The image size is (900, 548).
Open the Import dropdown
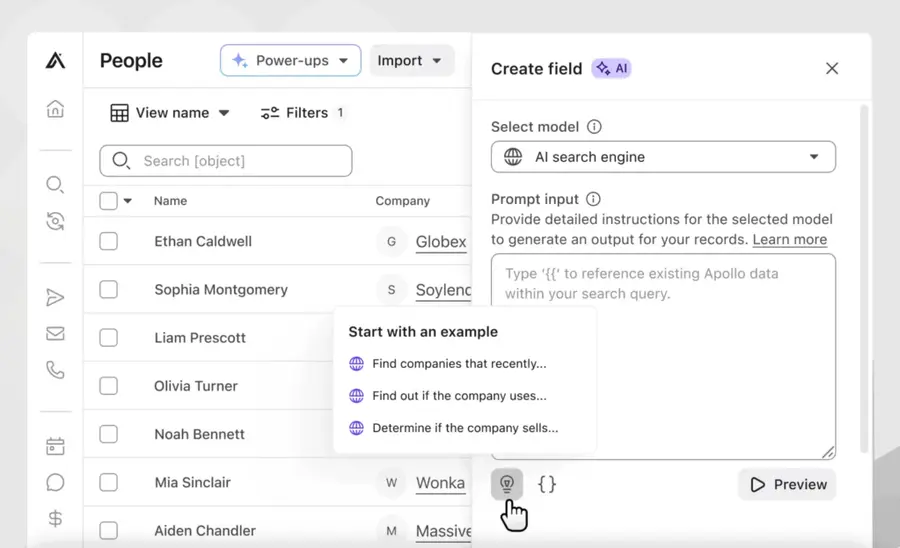(x=411, y=60)
